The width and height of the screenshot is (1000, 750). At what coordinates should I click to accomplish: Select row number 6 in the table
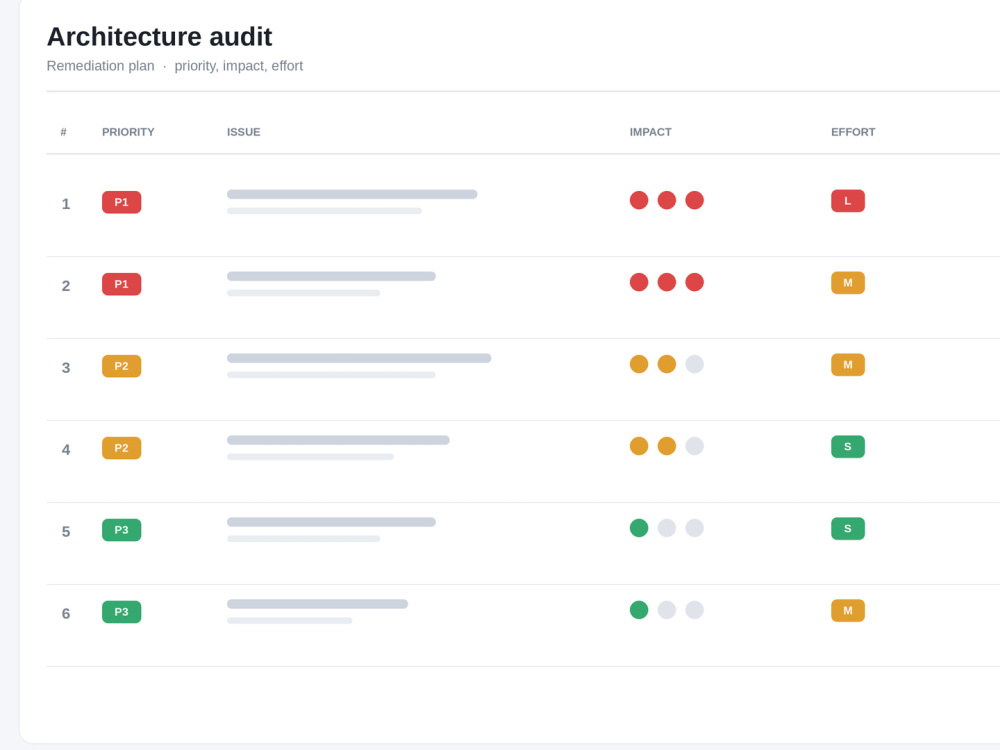coord(66,614)
